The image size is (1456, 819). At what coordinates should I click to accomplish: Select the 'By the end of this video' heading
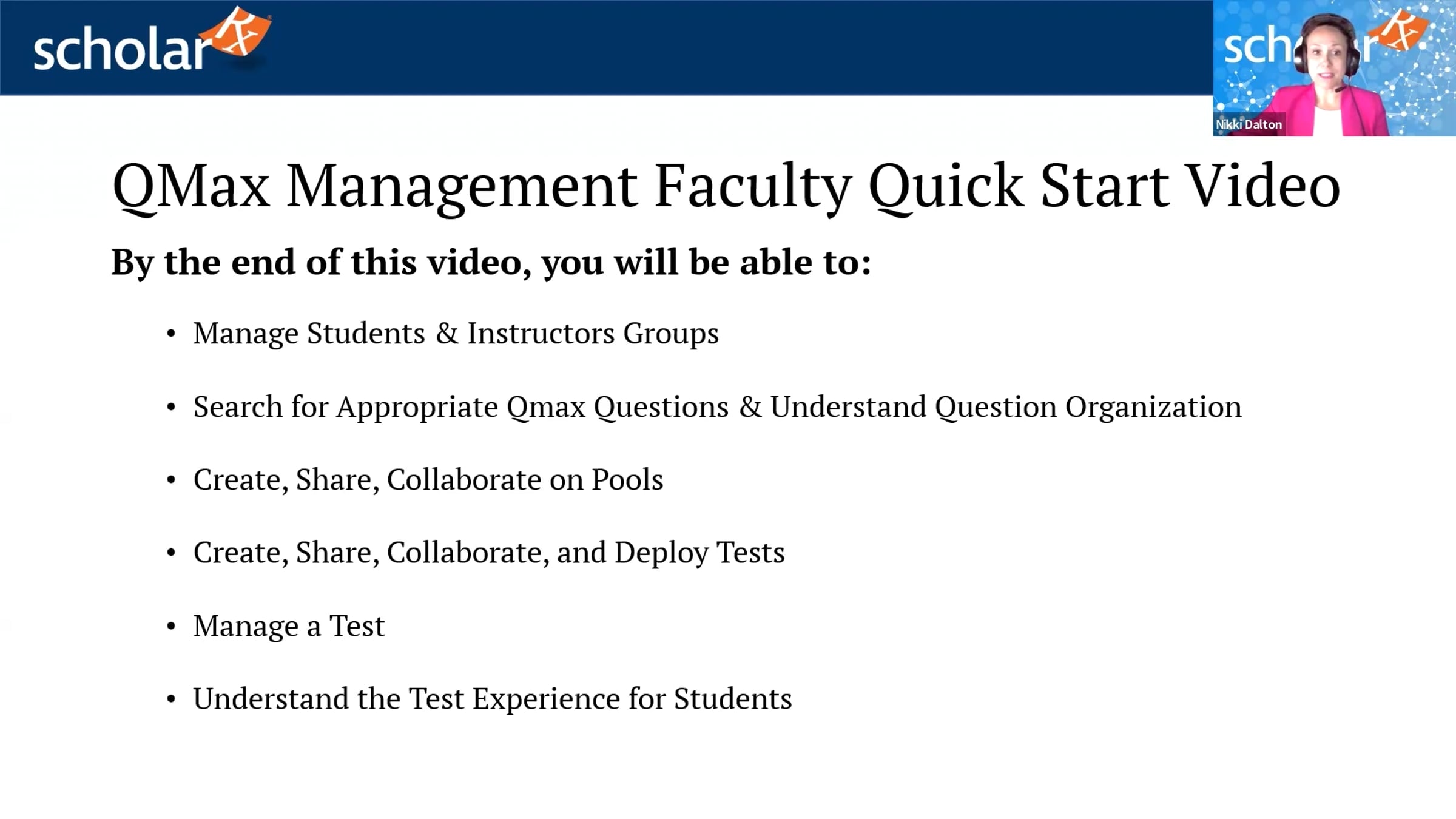click(491, 262)
